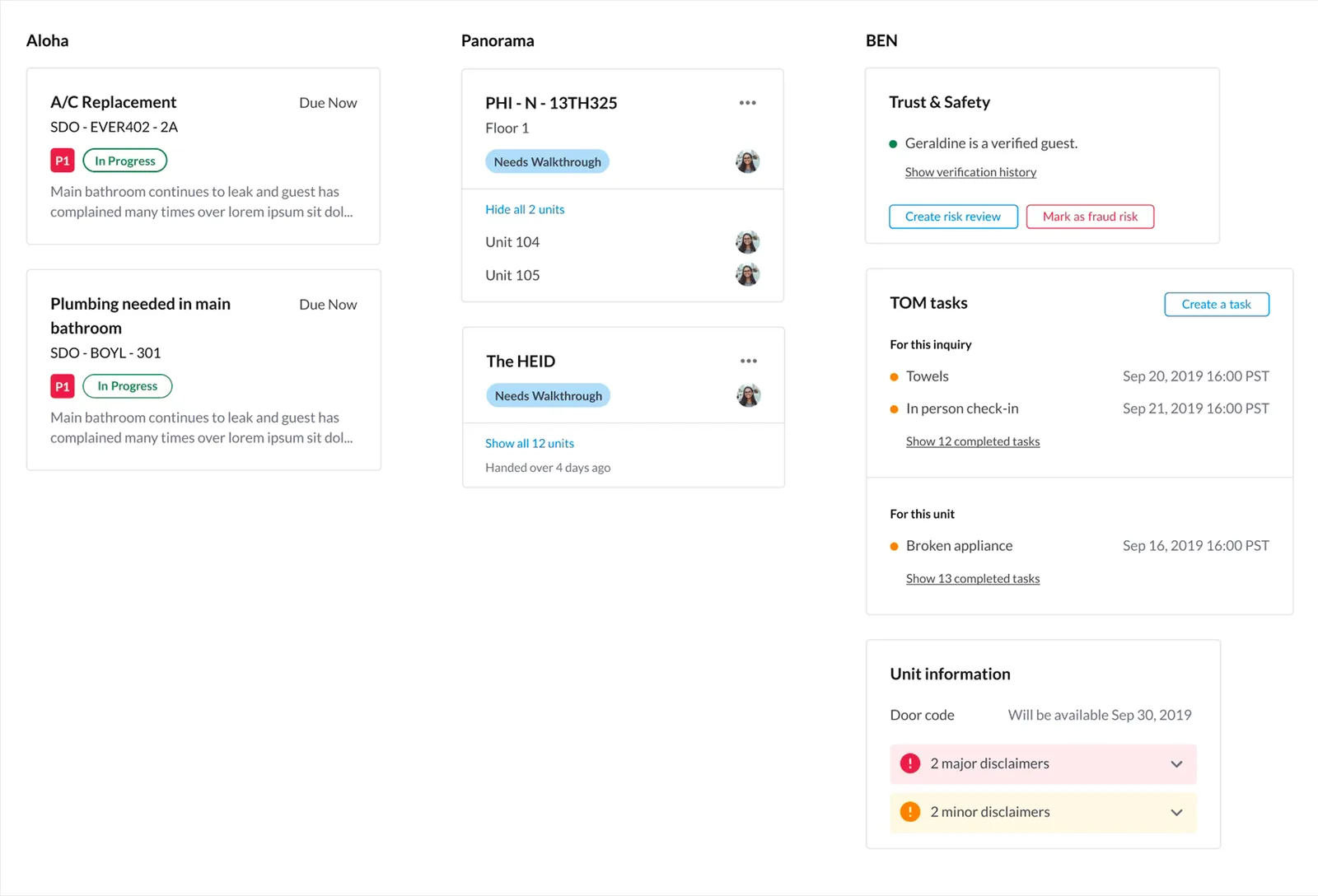The height and width of the screenshot is (896, 1318).
Task: Click Will be available Sep 30, 2019 text
Action: 1100,715
